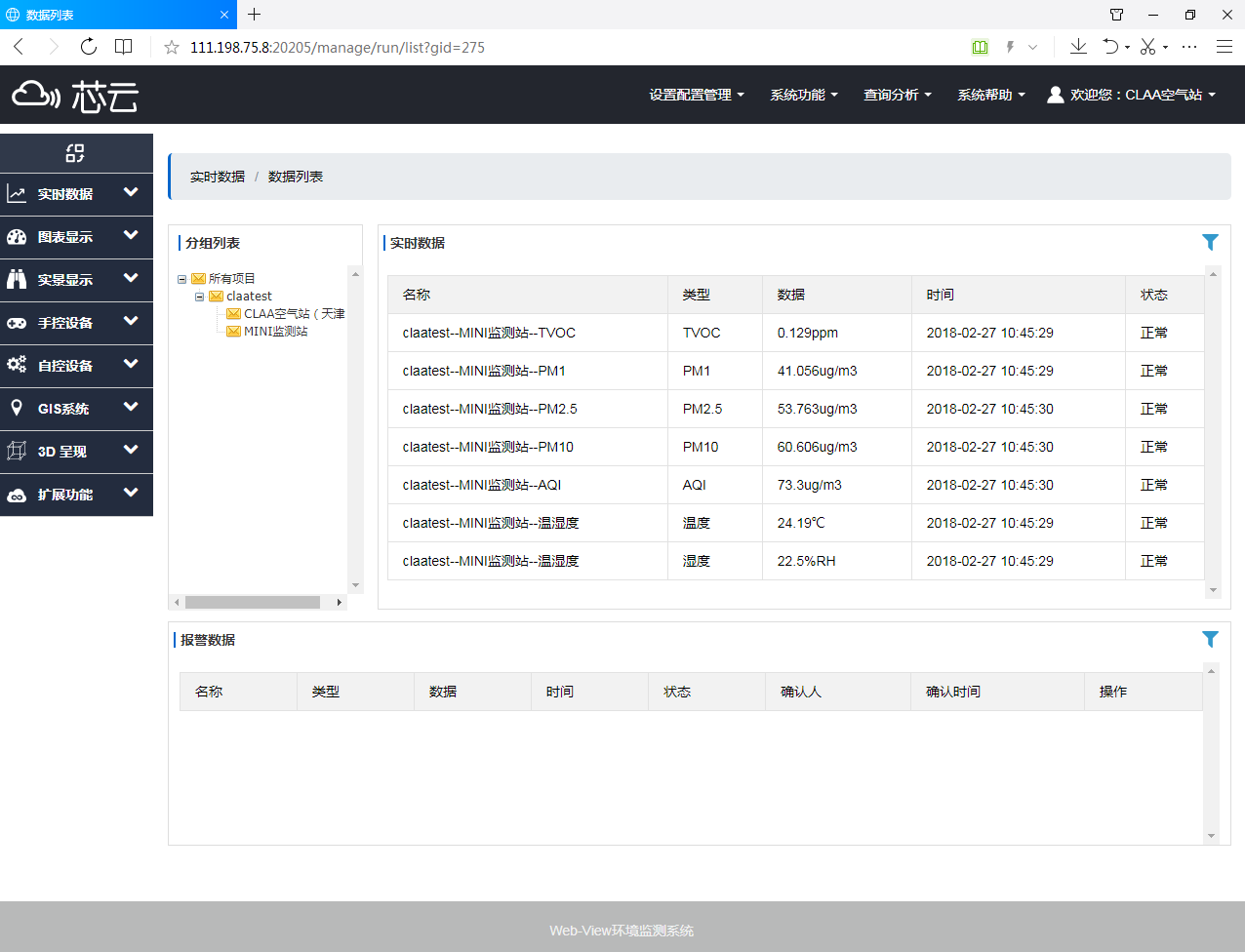Open the 系统帮助 menu
The height and width of the screenshot is (952, 1245).
[x=991, y=95]
